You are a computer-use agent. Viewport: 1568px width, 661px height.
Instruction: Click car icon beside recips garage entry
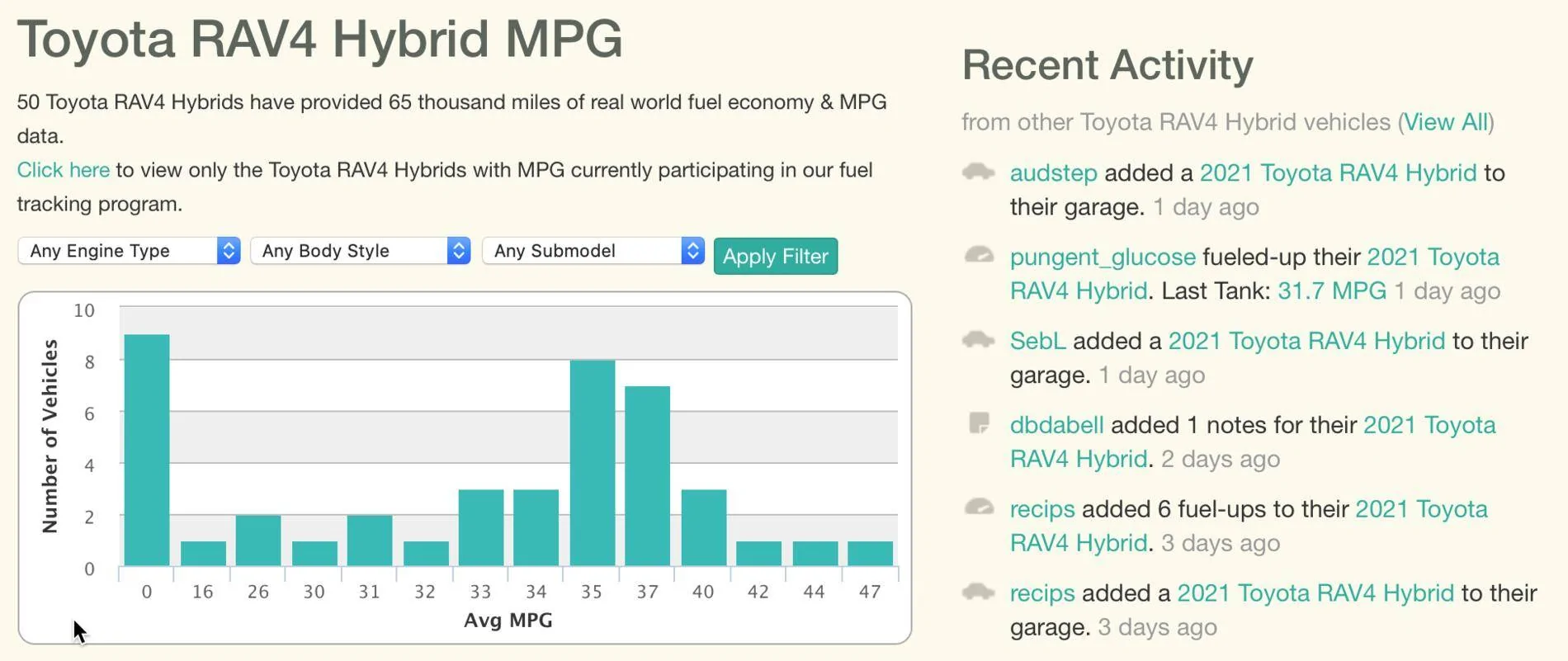[x=979, y=591]
